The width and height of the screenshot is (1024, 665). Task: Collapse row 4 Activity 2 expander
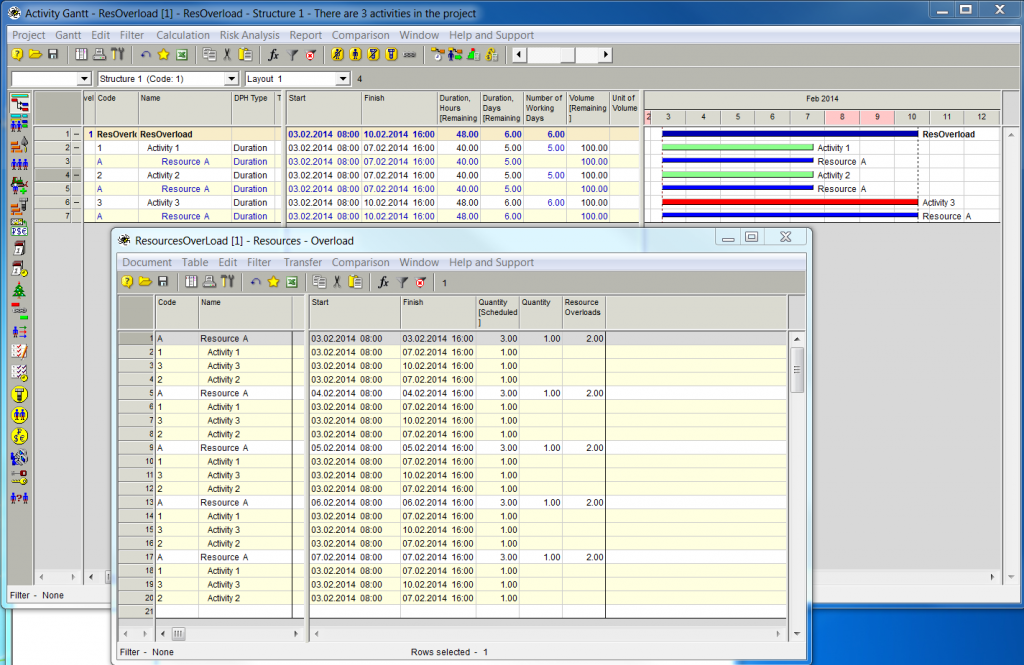pos(76,175)
